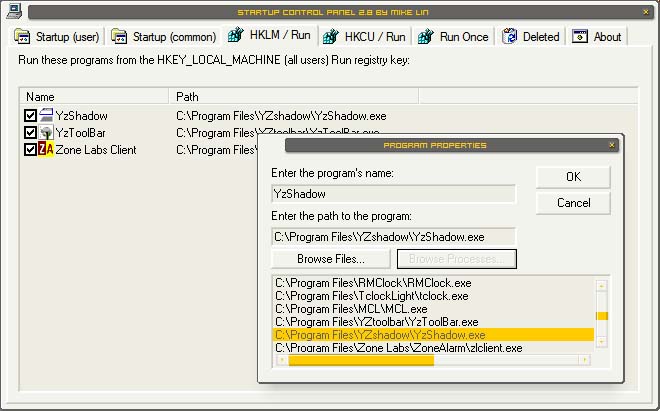
Task: Click the yellow horizontal scrollbar thumb
Action: (x=361, y=360)
